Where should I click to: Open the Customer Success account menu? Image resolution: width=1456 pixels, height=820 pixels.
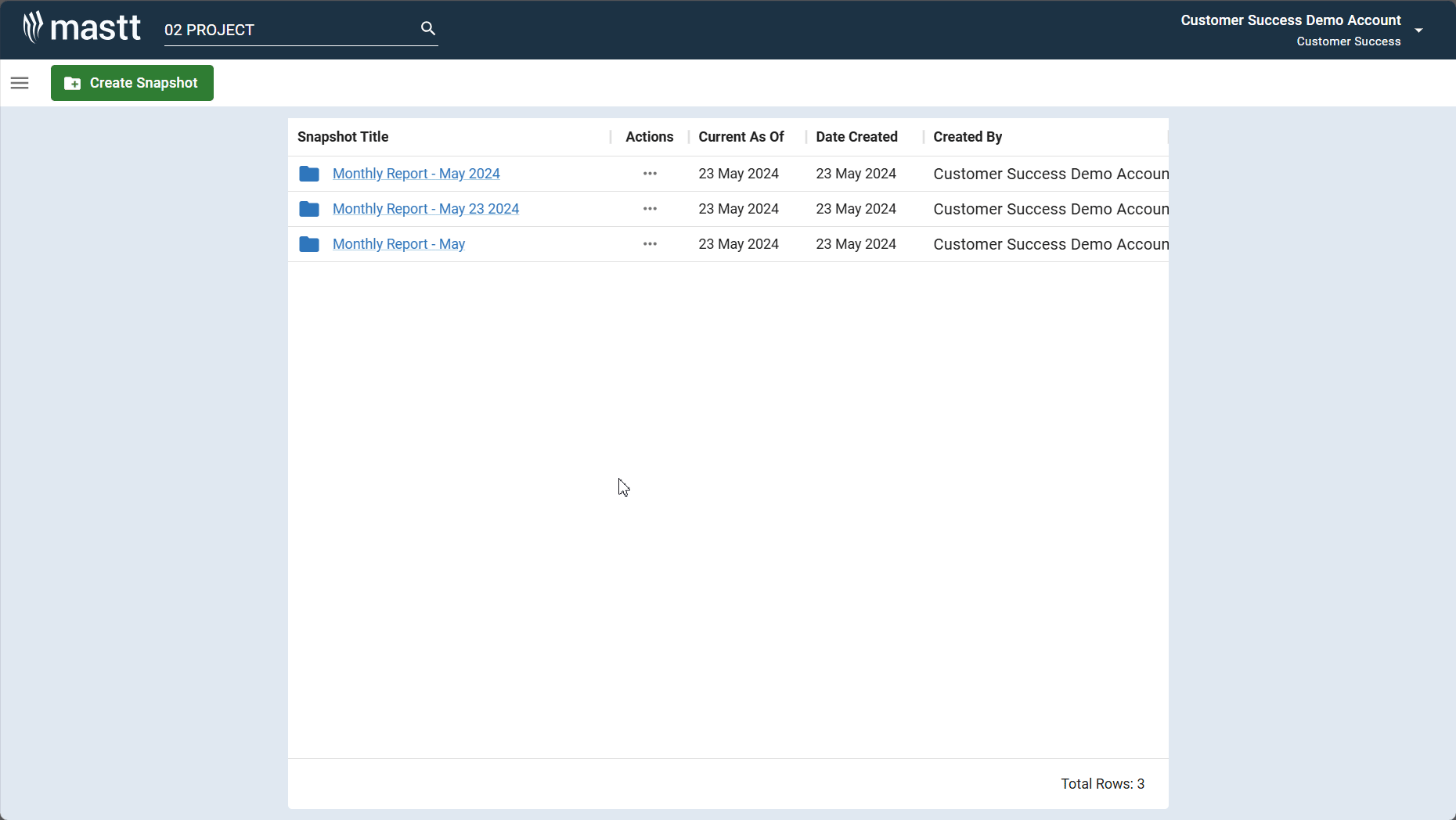[x=1350, y=41]
